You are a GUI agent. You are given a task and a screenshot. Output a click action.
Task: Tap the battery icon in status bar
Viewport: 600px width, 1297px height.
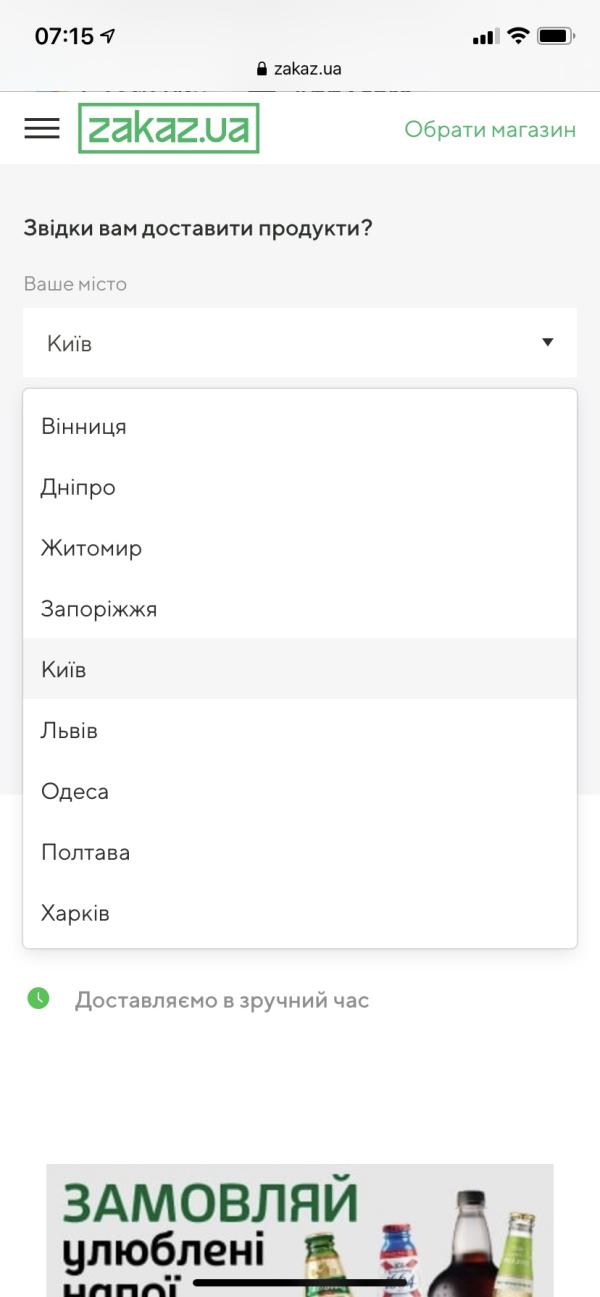(554, 36)
